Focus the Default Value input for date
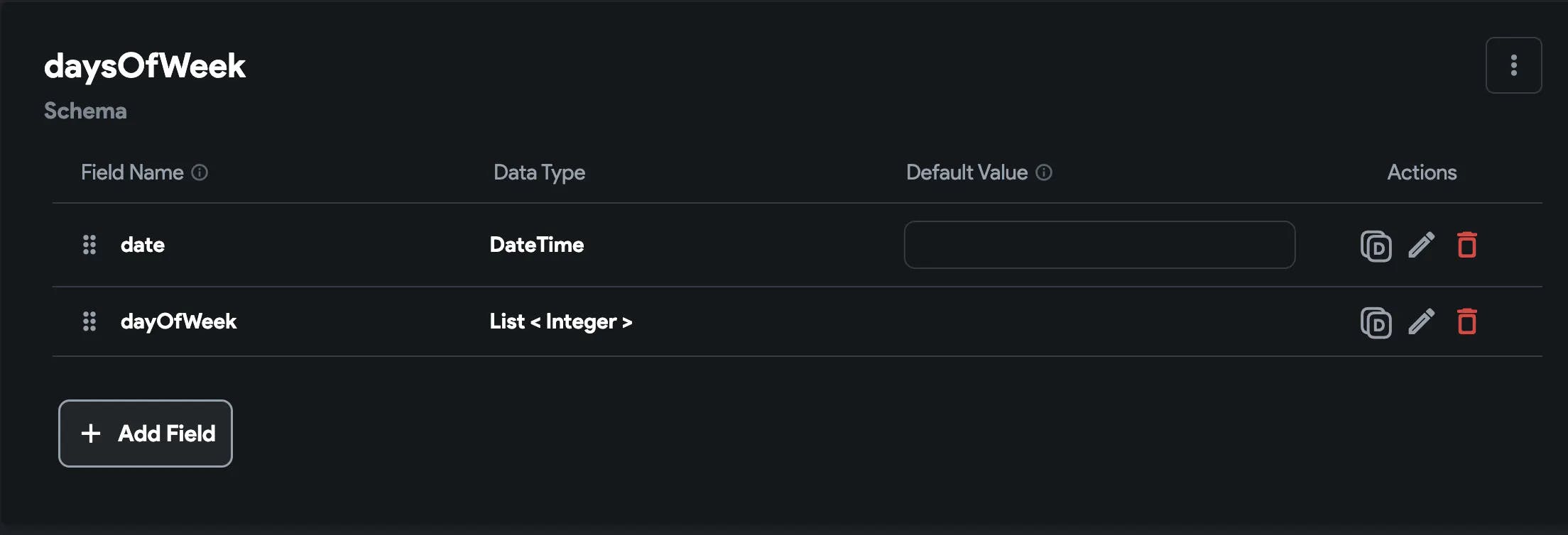 (x=1099, y=245)
